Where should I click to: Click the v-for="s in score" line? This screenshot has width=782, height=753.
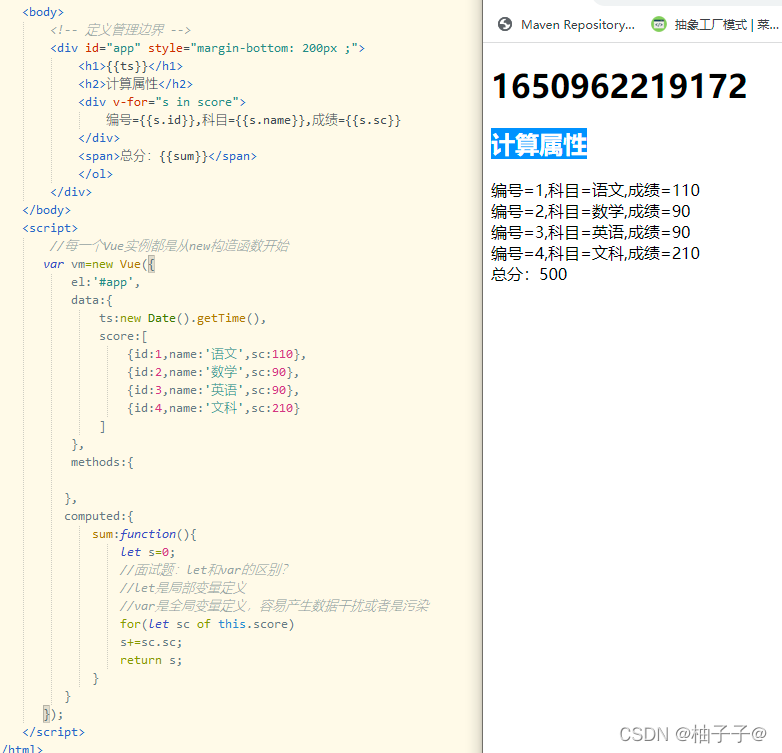tap(162, 102)
